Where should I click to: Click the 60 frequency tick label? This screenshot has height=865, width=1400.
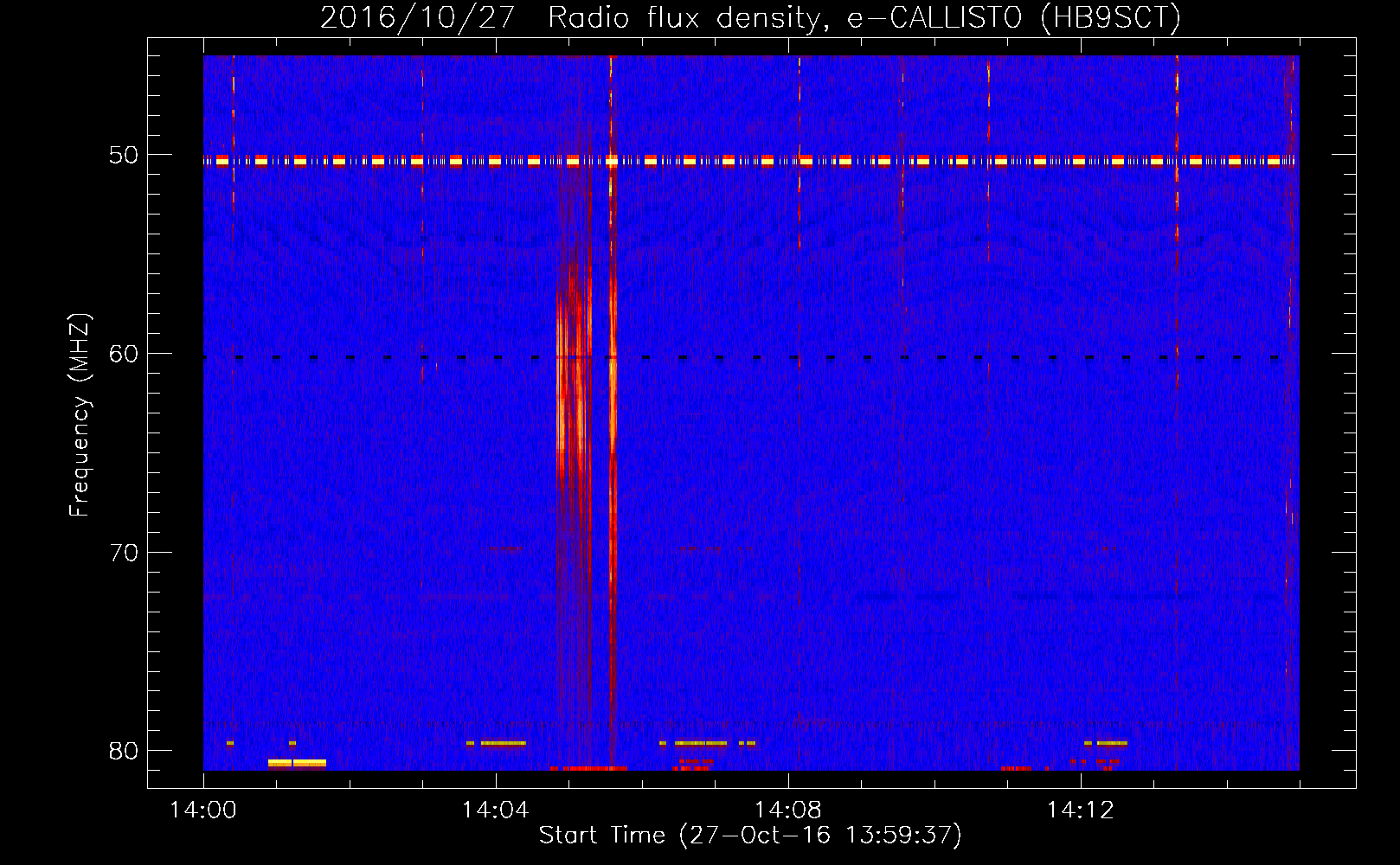pos(124,354)
